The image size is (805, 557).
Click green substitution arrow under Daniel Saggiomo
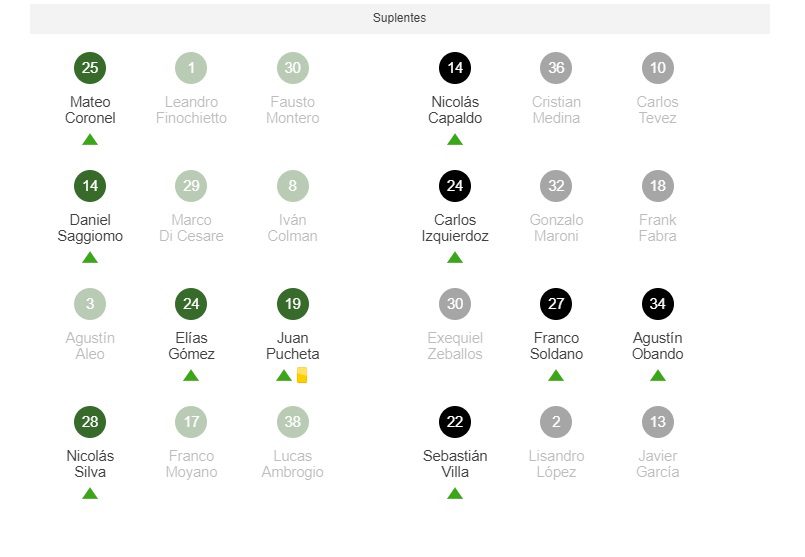coord(90,258)
